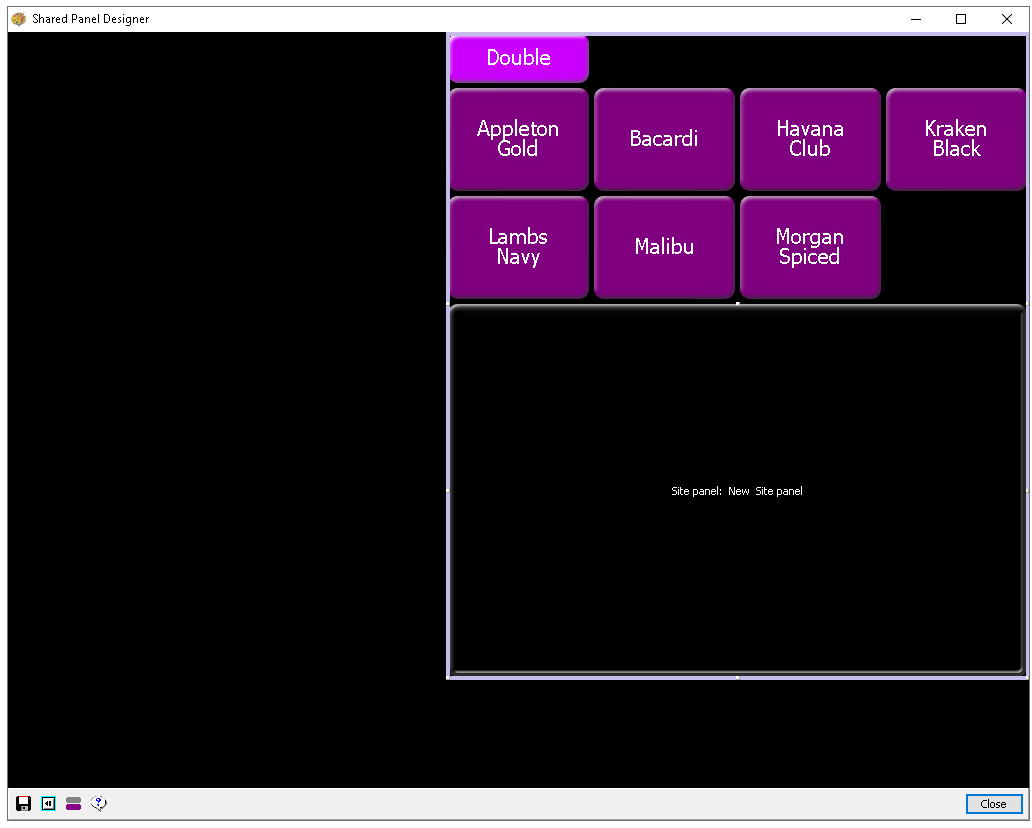1032x828 pixels.
Task: Select the New Site panel area
Action: pos(737,490)
